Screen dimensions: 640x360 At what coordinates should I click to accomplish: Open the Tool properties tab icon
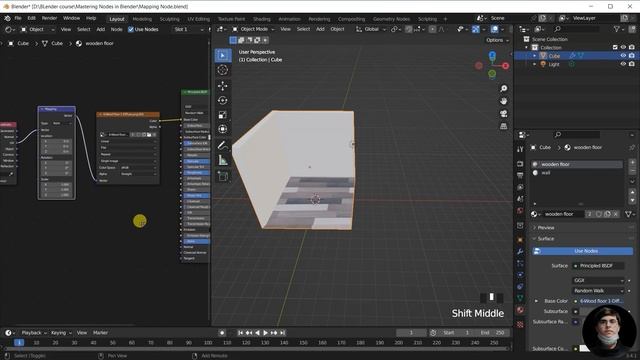(520, 149)
